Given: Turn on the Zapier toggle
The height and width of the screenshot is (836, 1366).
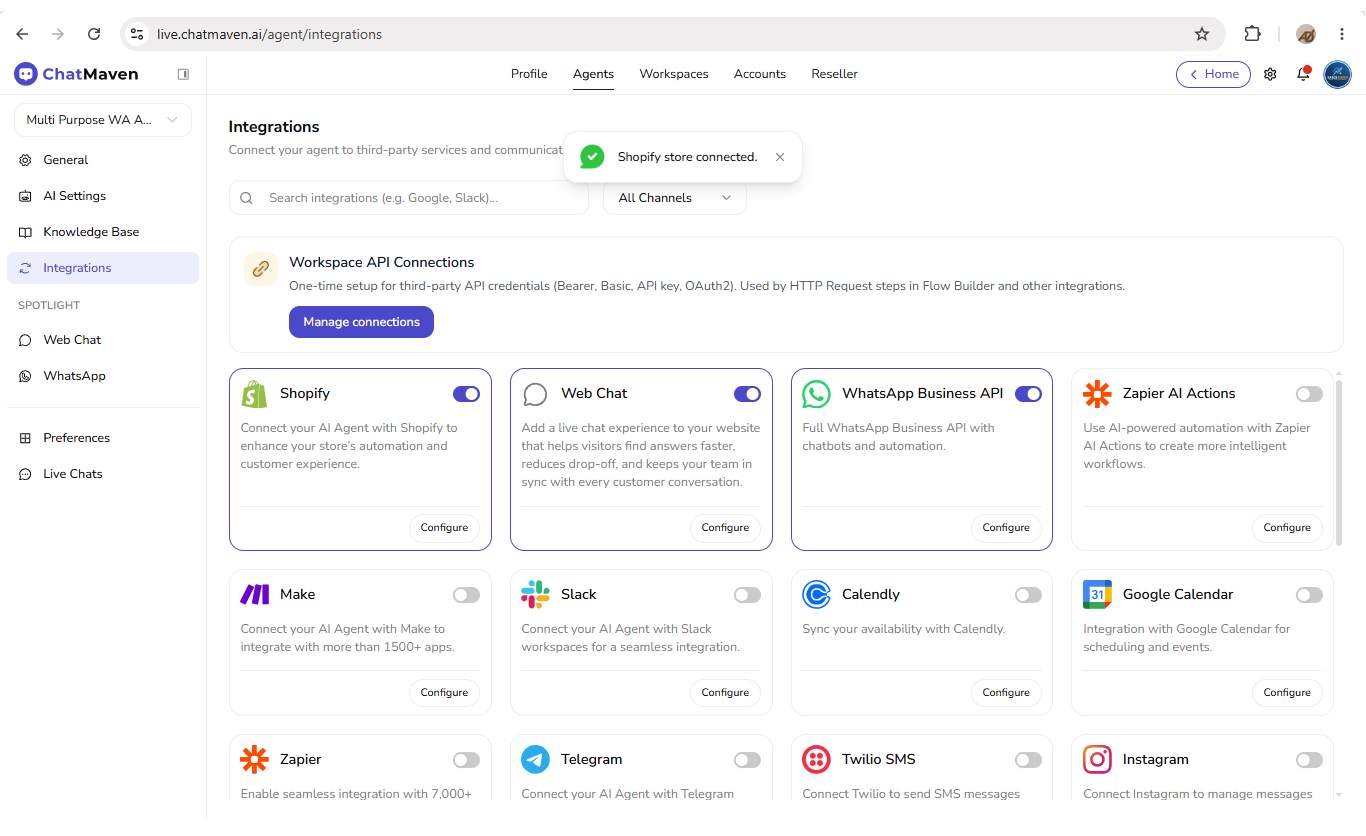Looking at the screenshot, I should [466, 760].
